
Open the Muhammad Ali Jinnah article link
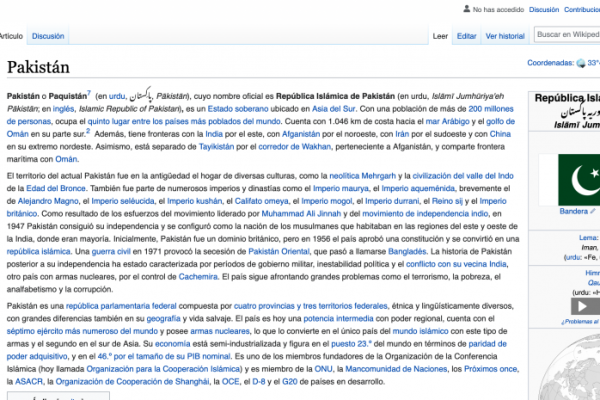(301, 214)
